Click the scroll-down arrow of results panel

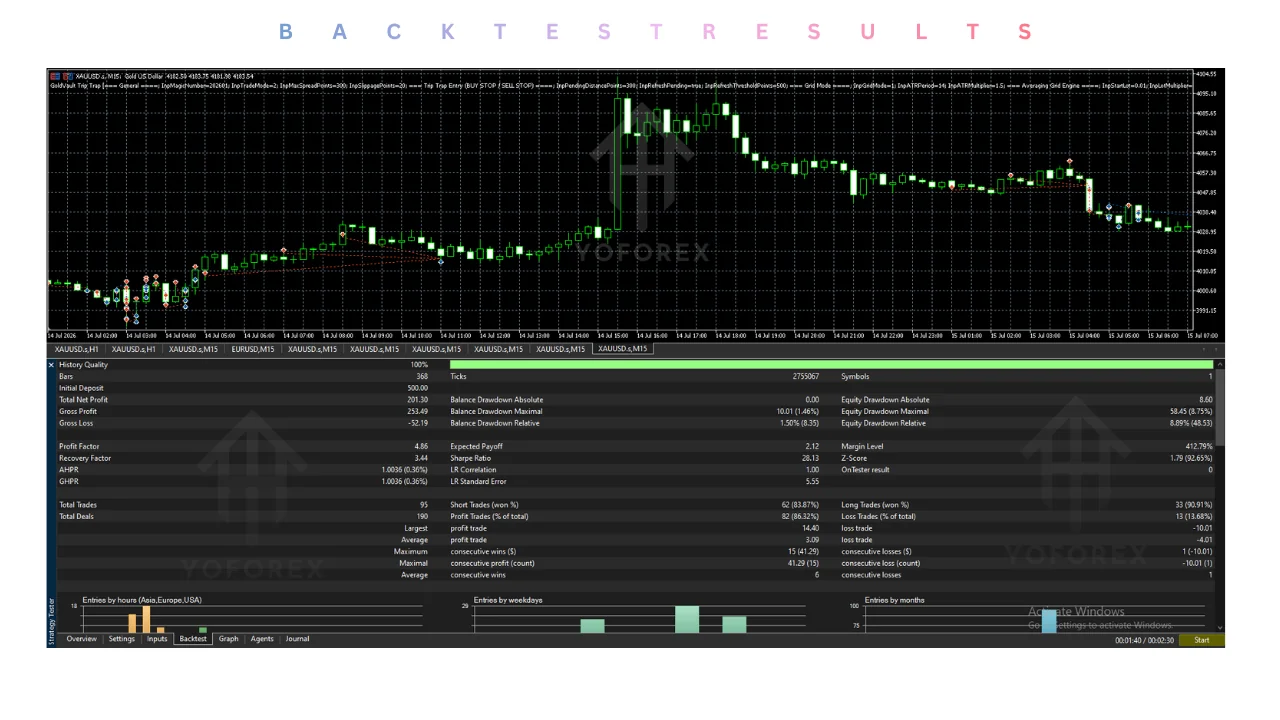(1220, 626)
